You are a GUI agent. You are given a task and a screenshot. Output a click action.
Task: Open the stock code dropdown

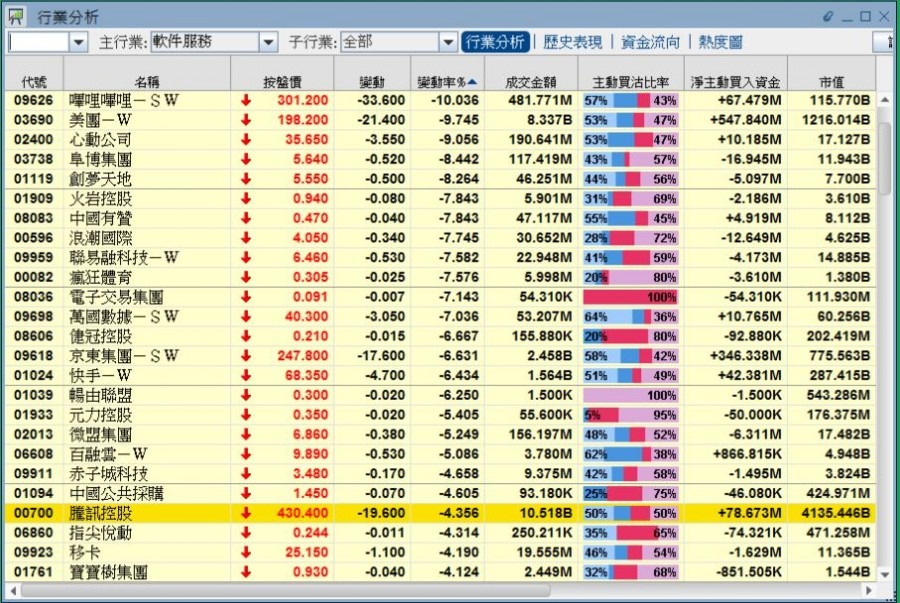point(79,42)
